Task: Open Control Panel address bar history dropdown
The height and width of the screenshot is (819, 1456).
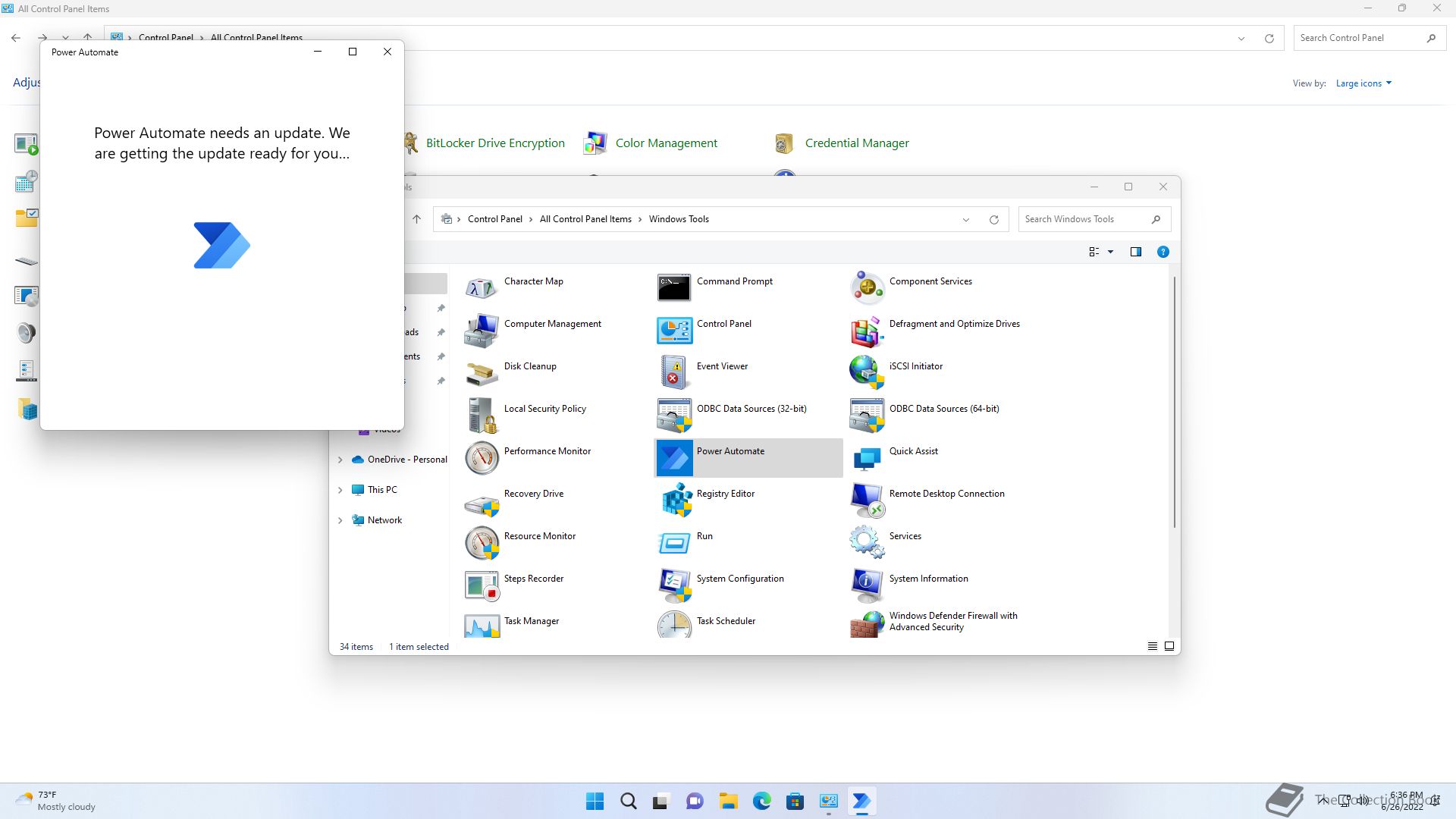Action: coord(1241,38)
